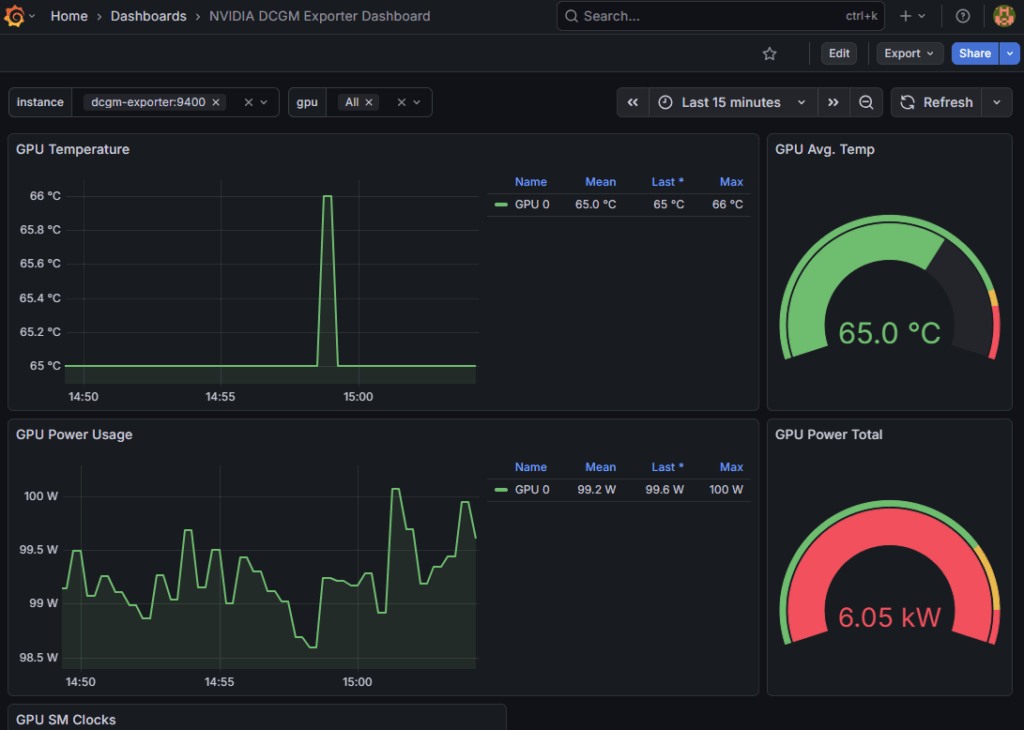Go to Home breadcrumb
Viewport: 1024px width, 730px height.
coord(68,16)
